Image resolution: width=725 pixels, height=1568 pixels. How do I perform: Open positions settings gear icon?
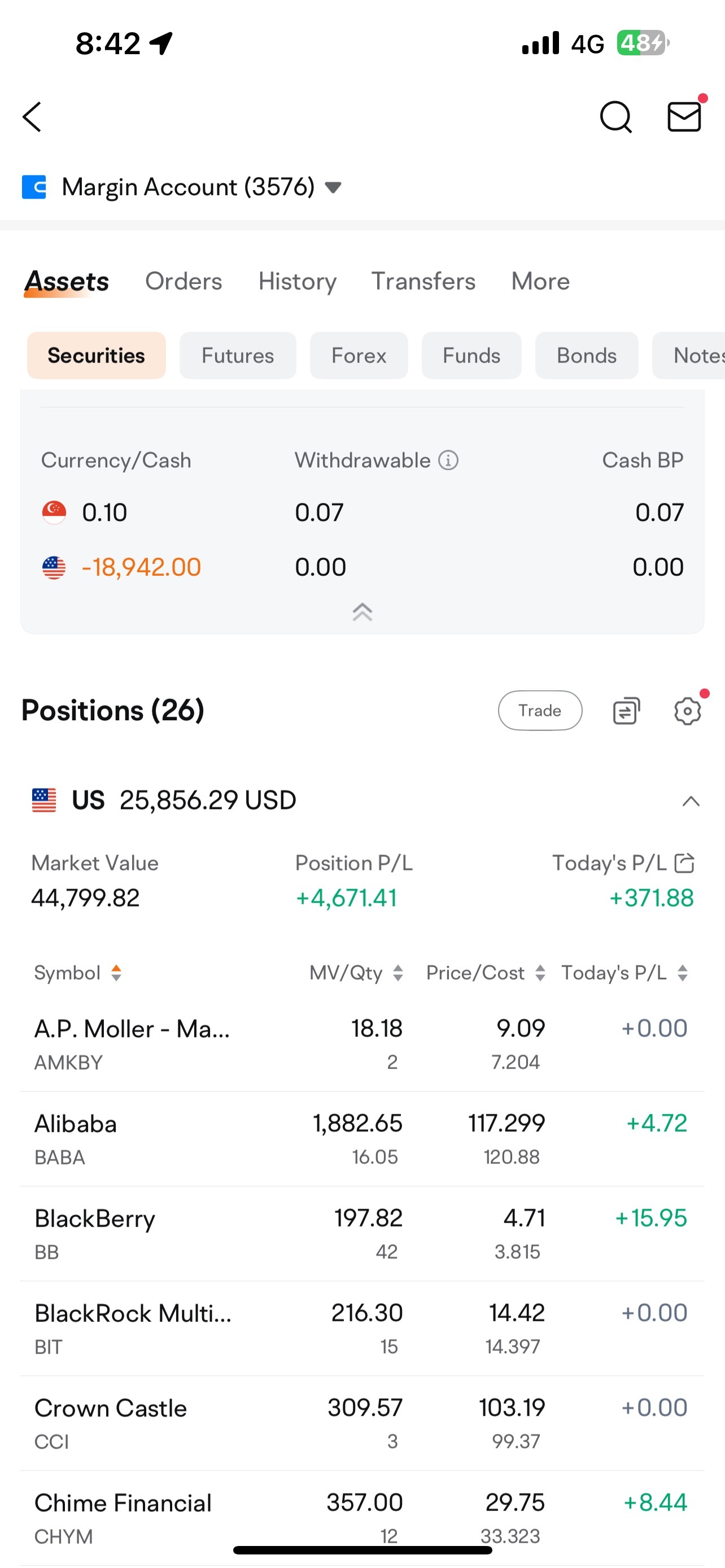688,711
